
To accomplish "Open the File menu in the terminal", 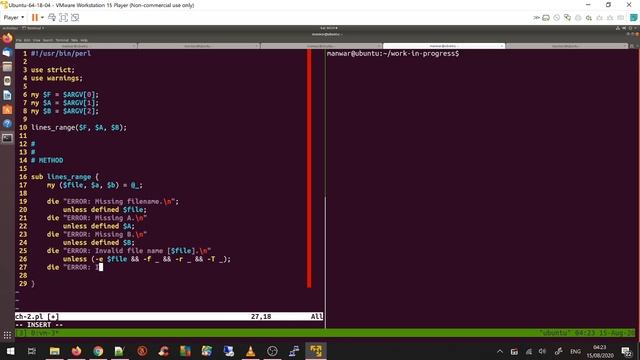I will (x=19, y=40).
